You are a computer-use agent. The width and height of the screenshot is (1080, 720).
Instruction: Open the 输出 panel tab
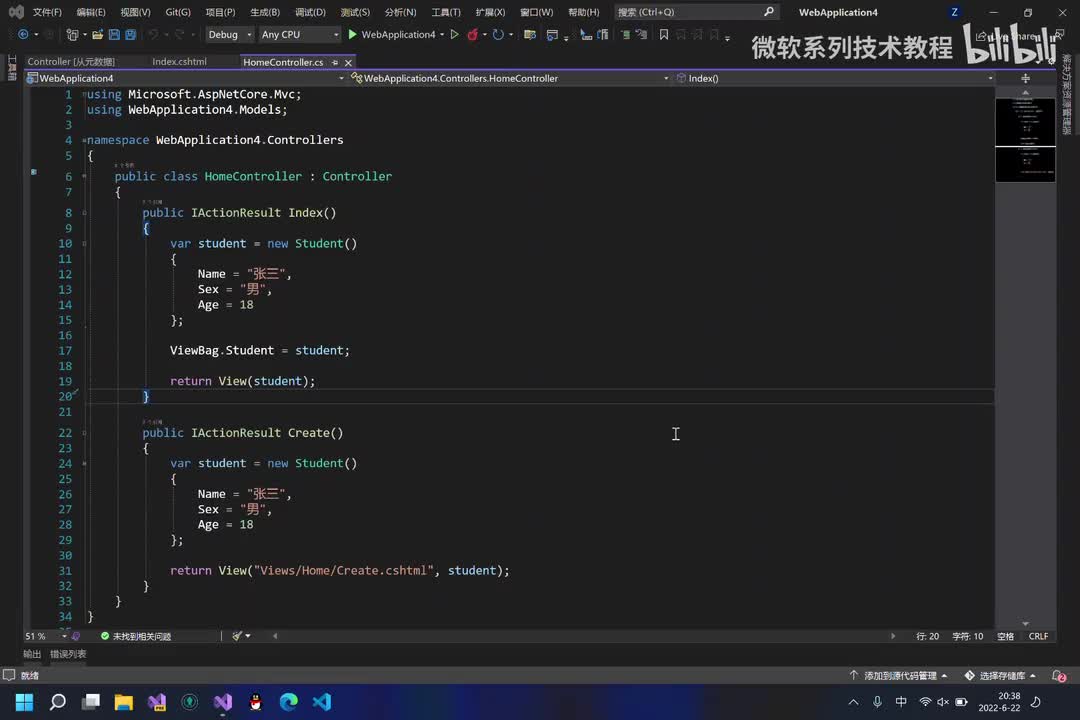coord(32,654)
